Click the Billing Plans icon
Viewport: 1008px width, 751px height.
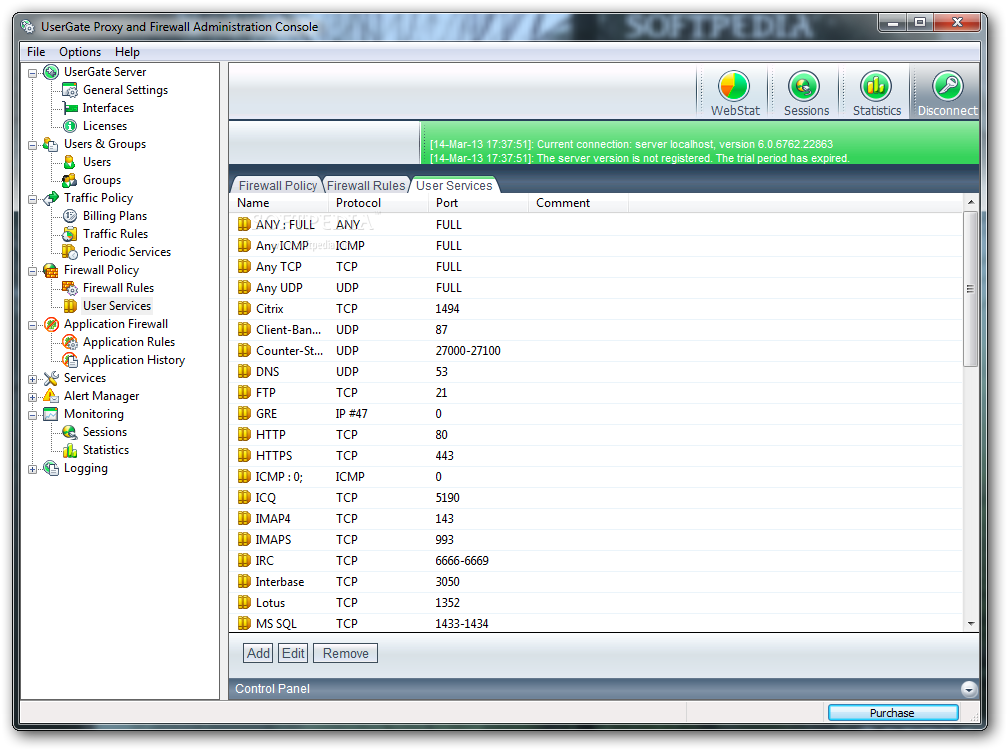click(70, 216)
